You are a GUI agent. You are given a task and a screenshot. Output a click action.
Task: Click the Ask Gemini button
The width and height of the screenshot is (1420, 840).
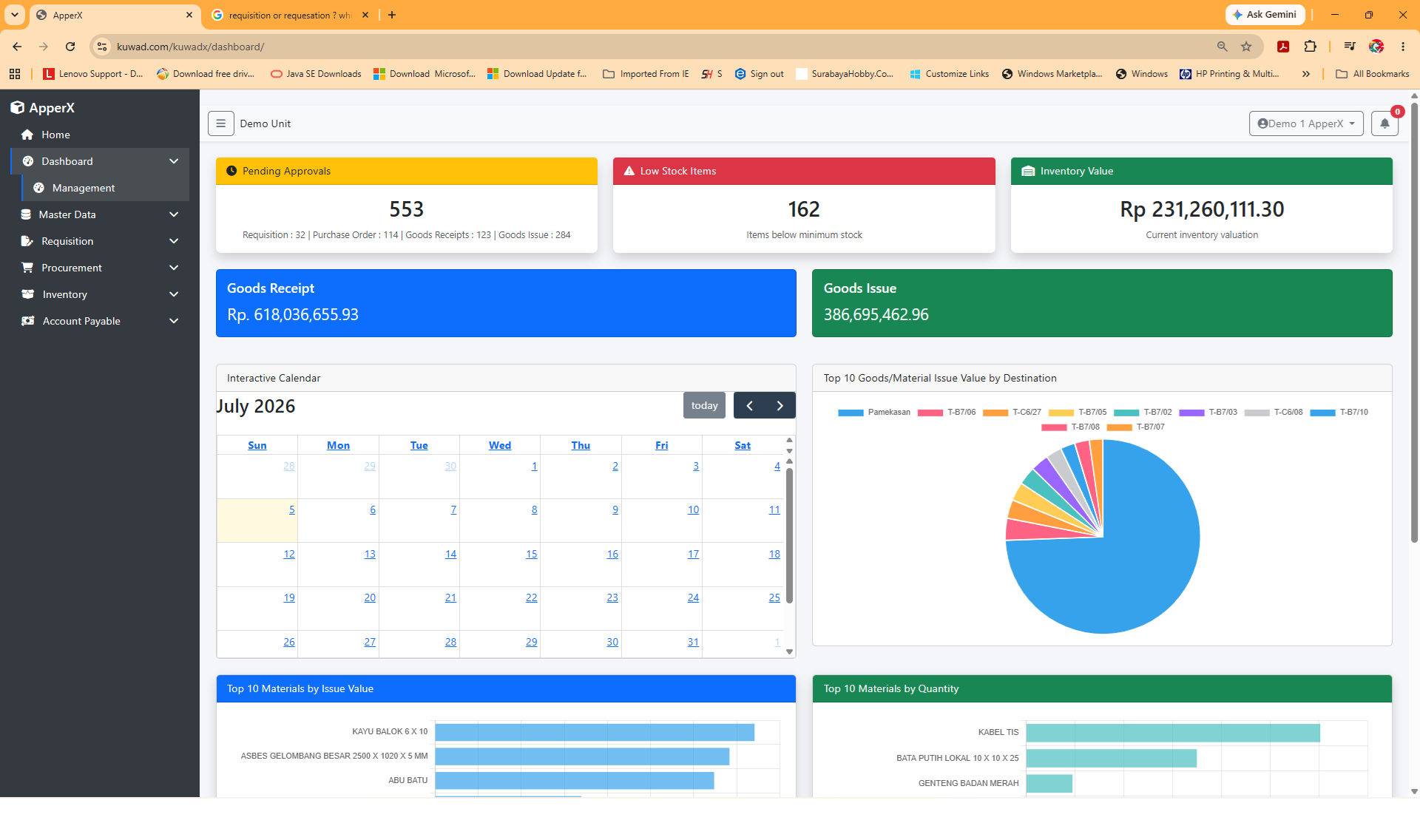coord(1265,15)
